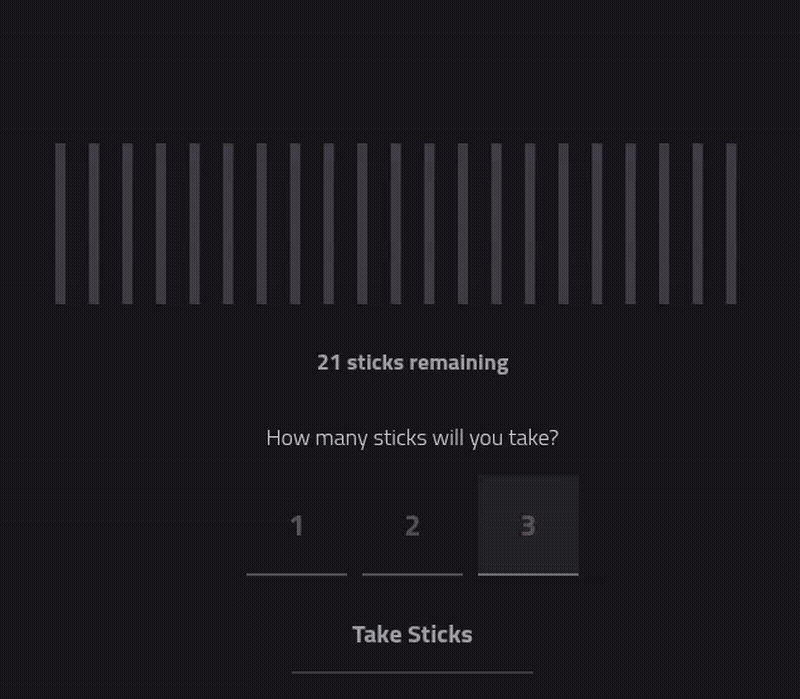800x699 pixels.
Task: Click the second stick from the left
Action: click(94, 223)
